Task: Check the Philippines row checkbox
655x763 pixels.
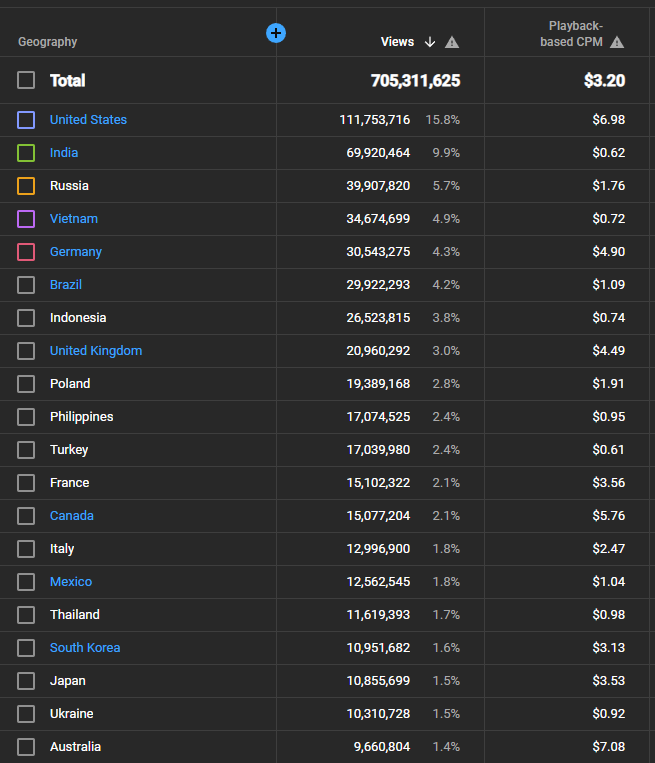Action: 26,417
